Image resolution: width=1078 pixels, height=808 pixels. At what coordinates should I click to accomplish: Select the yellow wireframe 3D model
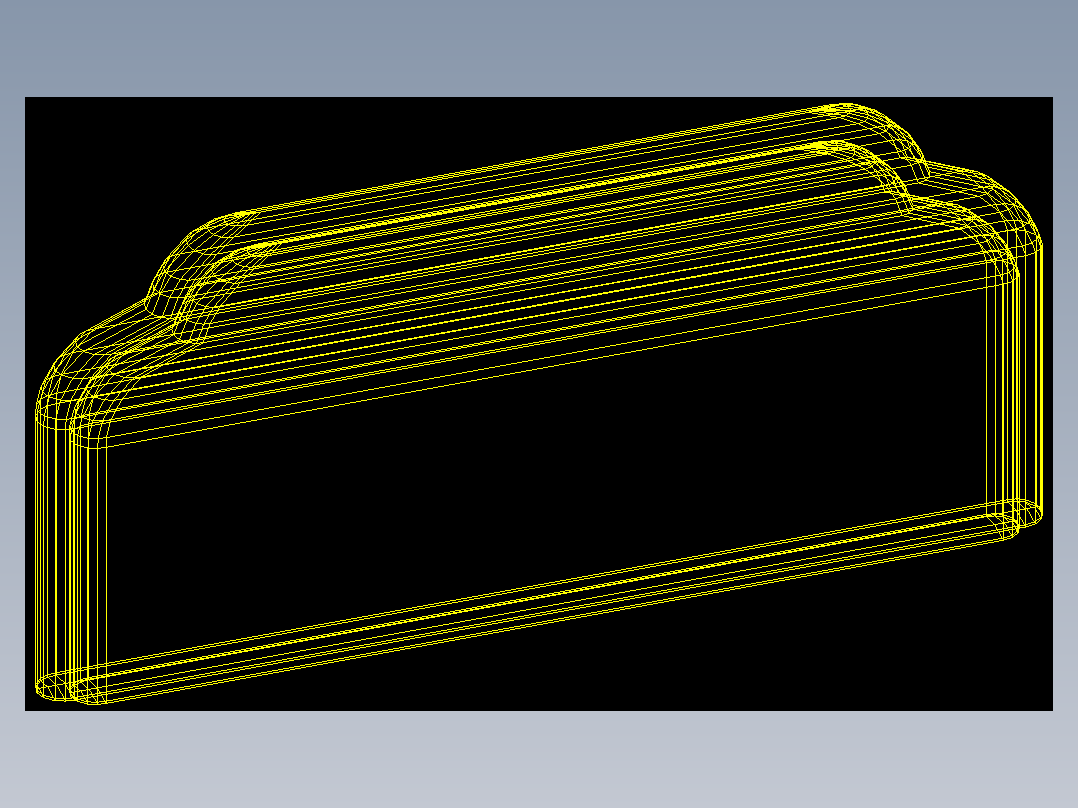pos(539,404)
